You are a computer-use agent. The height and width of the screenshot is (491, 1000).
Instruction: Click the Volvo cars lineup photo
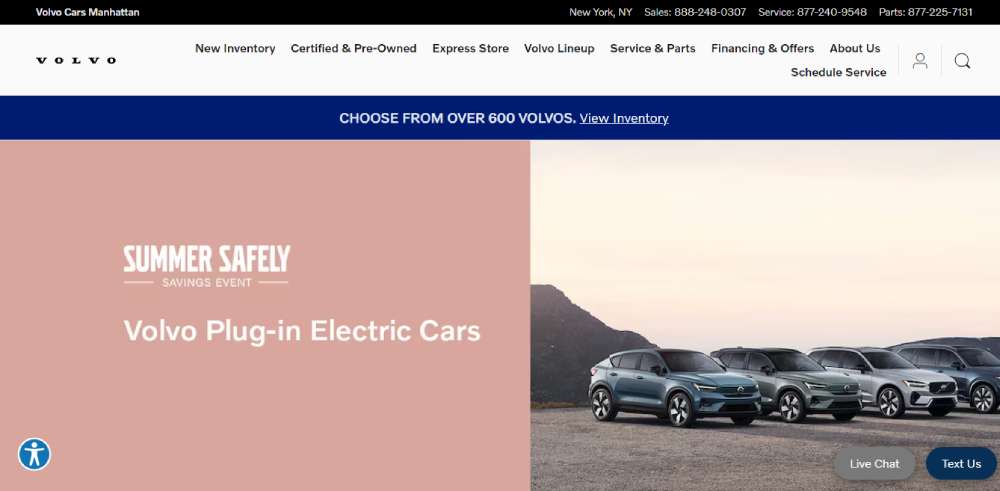(x=765, y=316)
